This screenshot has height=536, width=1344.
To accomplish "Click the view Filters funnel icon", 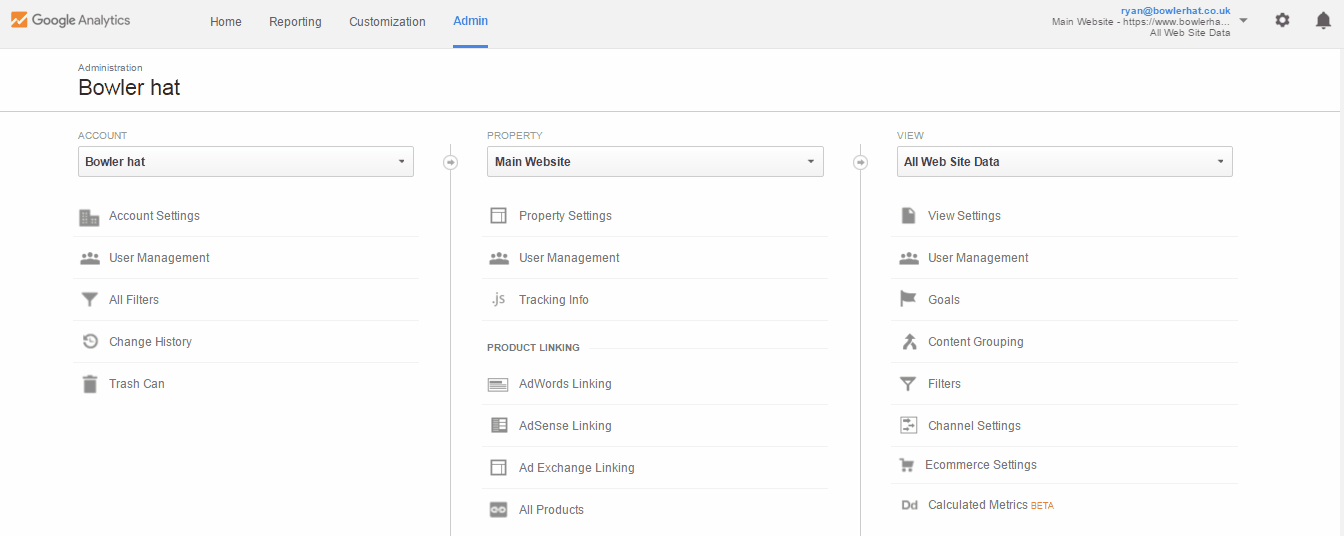I will tap(908, 384).
